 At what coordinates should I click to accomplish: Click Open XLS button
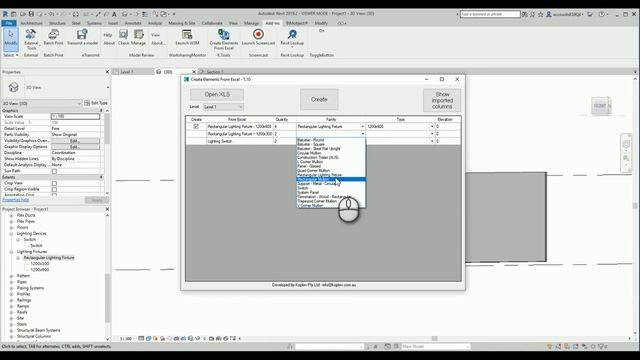(x=217, y=94)
